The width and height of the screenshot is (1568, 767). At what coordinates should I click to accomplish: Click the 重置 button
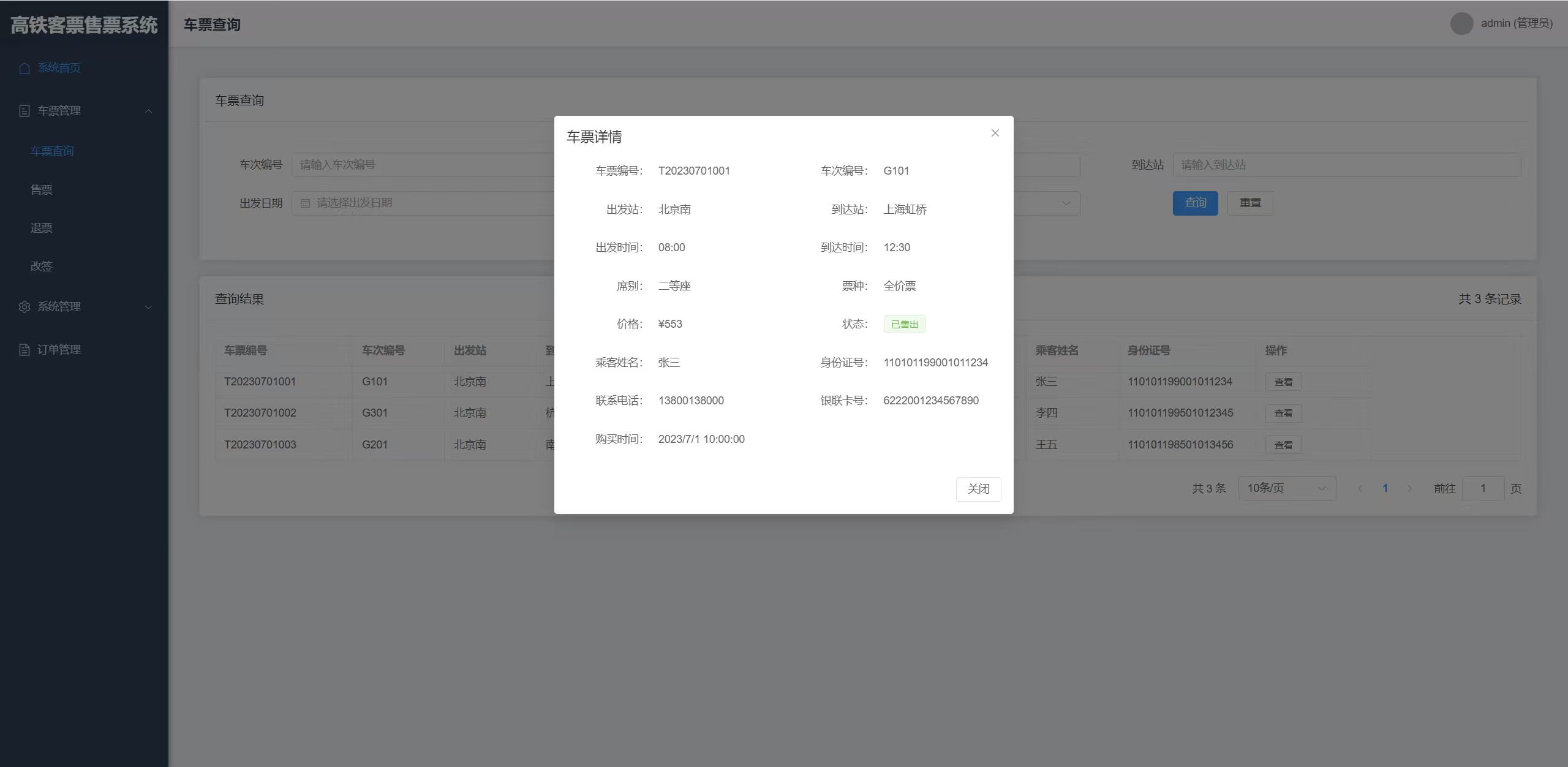[x=1250, y=203]
